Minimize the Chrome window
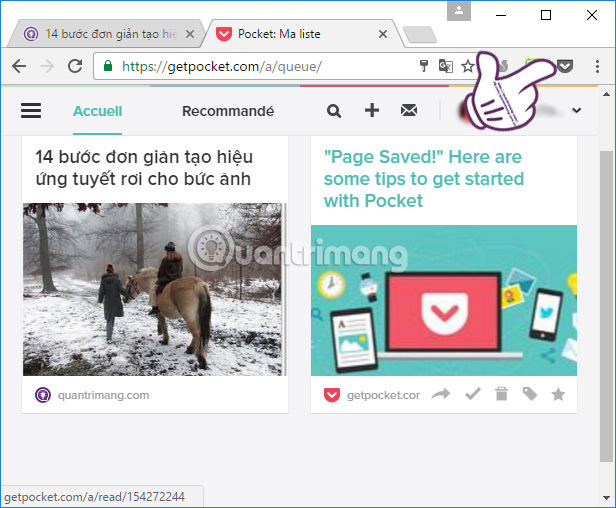The image size is (616, 508). 501,15
